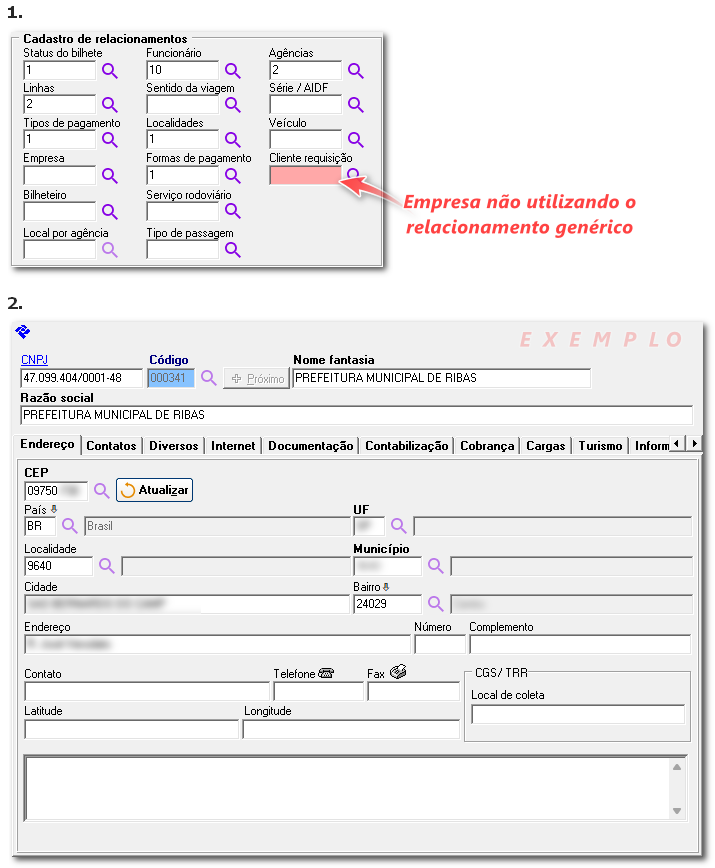Viewport: 715px width, 868px height.
Task: Click Localidades search magnifier
Action: (x=232, y=140)
